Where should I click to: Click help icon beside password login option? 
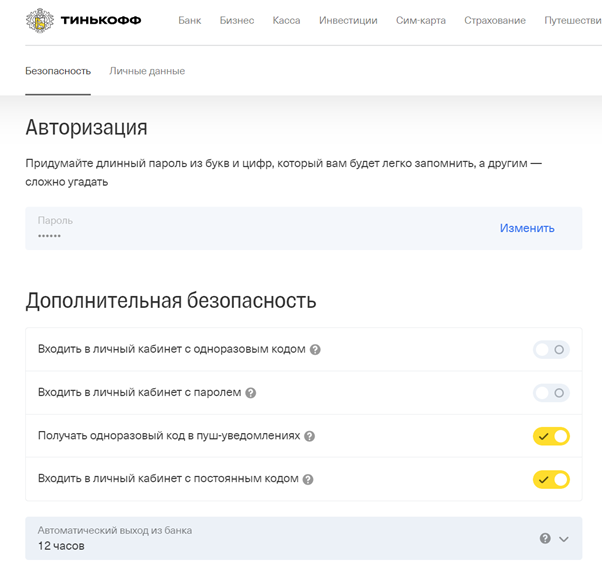point(251,393)
